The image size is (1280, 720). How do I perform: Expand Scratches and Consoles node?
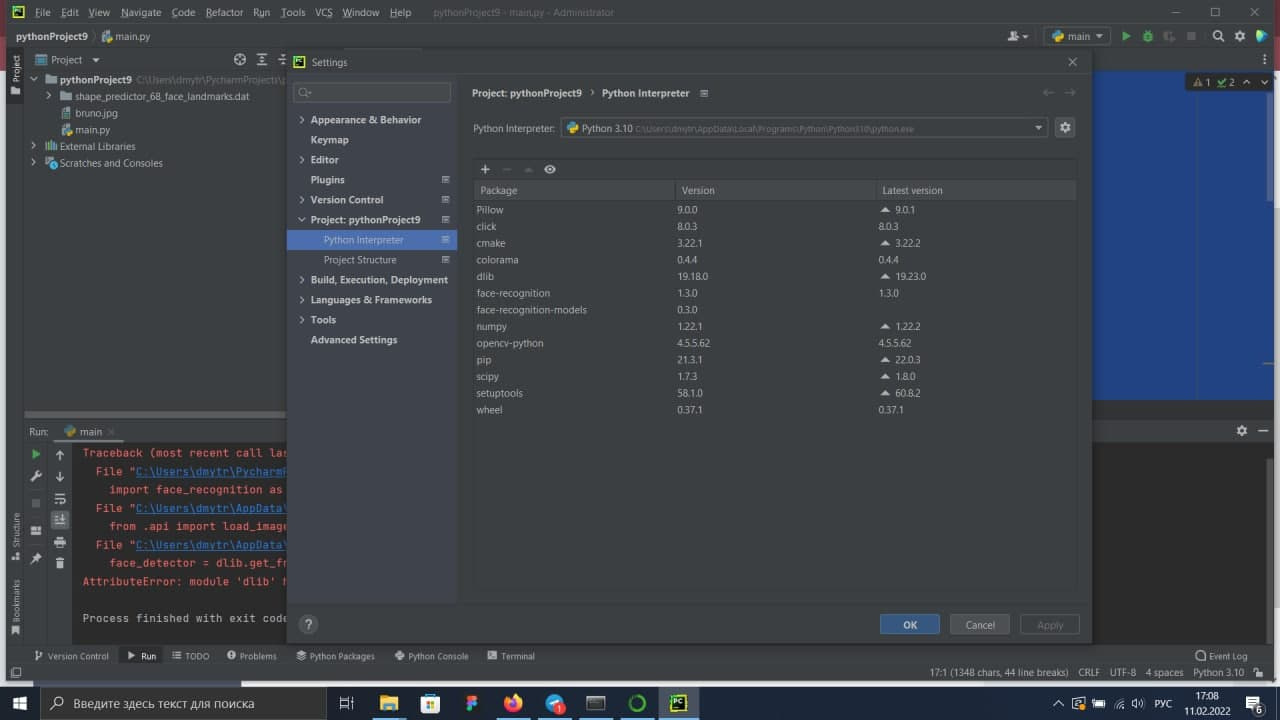(x=33, y=163)
